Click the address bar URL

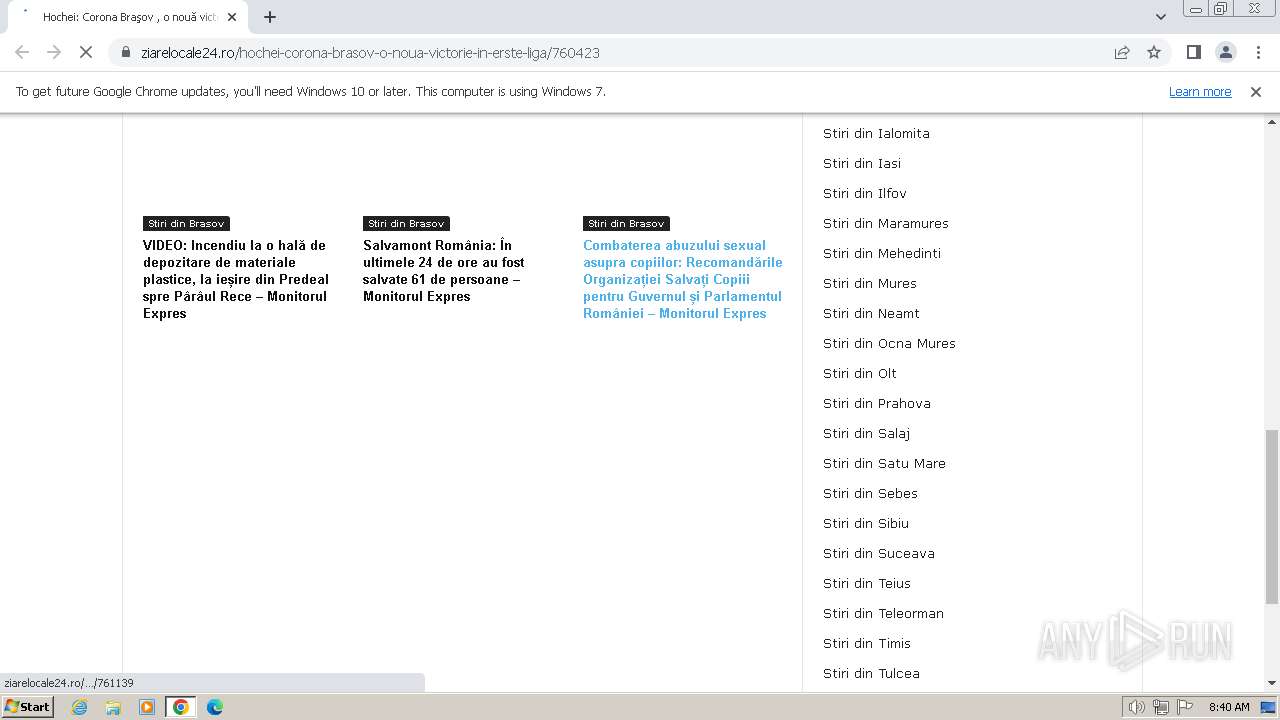click(x=370, y=52)
